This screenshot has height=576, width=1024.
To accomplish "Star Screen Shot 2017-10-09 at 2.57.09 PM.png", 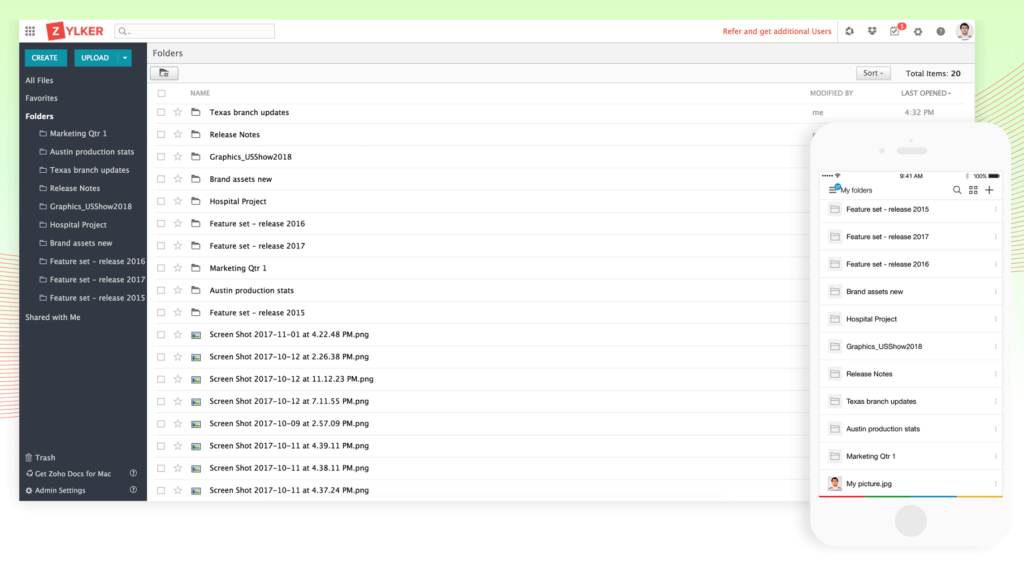I will 178,423.
